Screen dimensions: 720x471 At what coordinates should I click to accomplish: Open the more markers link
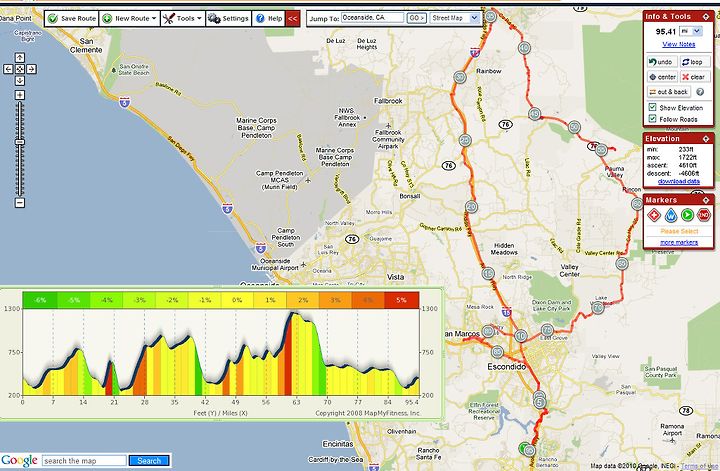point(679,242)
